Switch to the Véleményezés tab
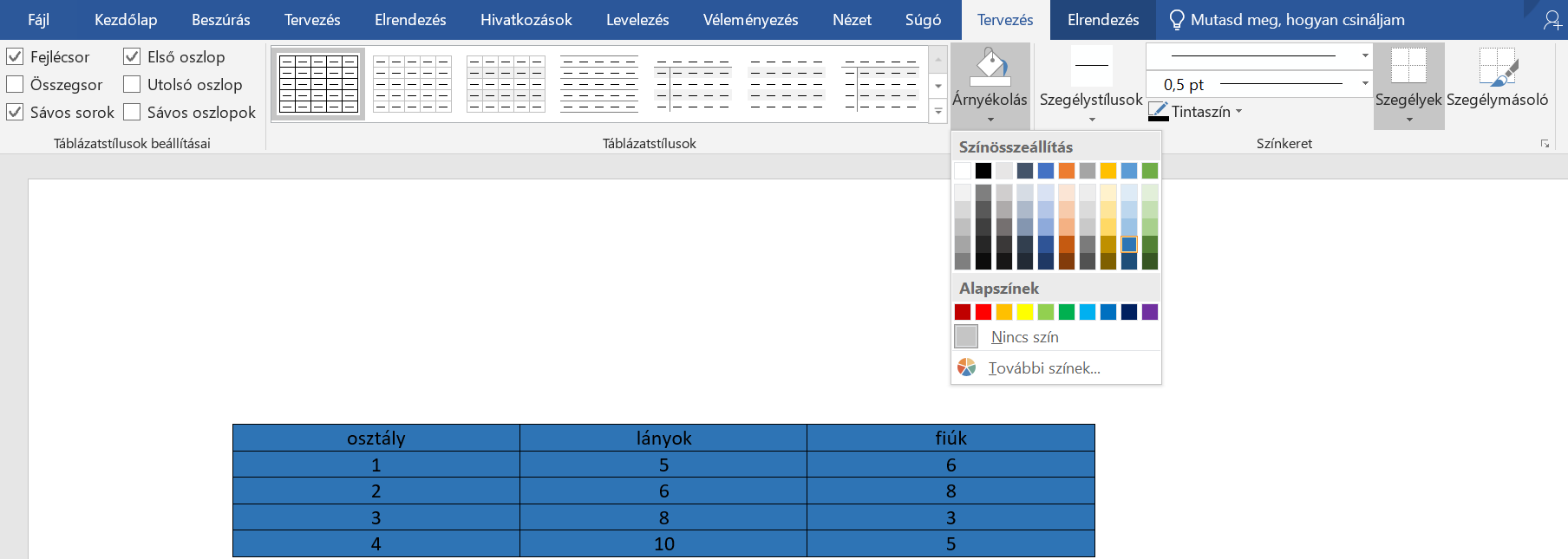The image size is (1568, 559). (x=751, y=20)
